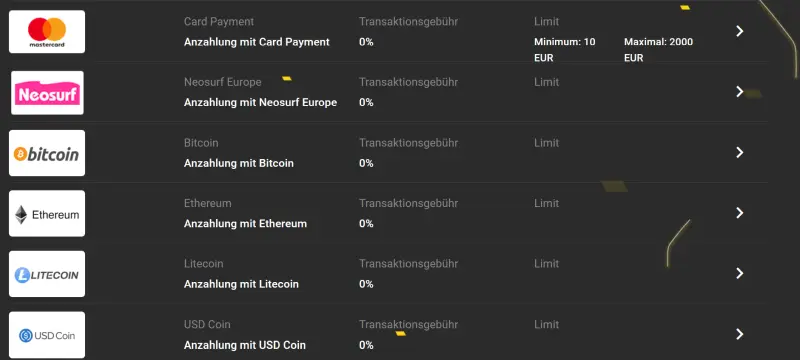800x360 pixels.
Task: Click 'Anzahlung mit Card Payment' text
Action: [257, 42]
